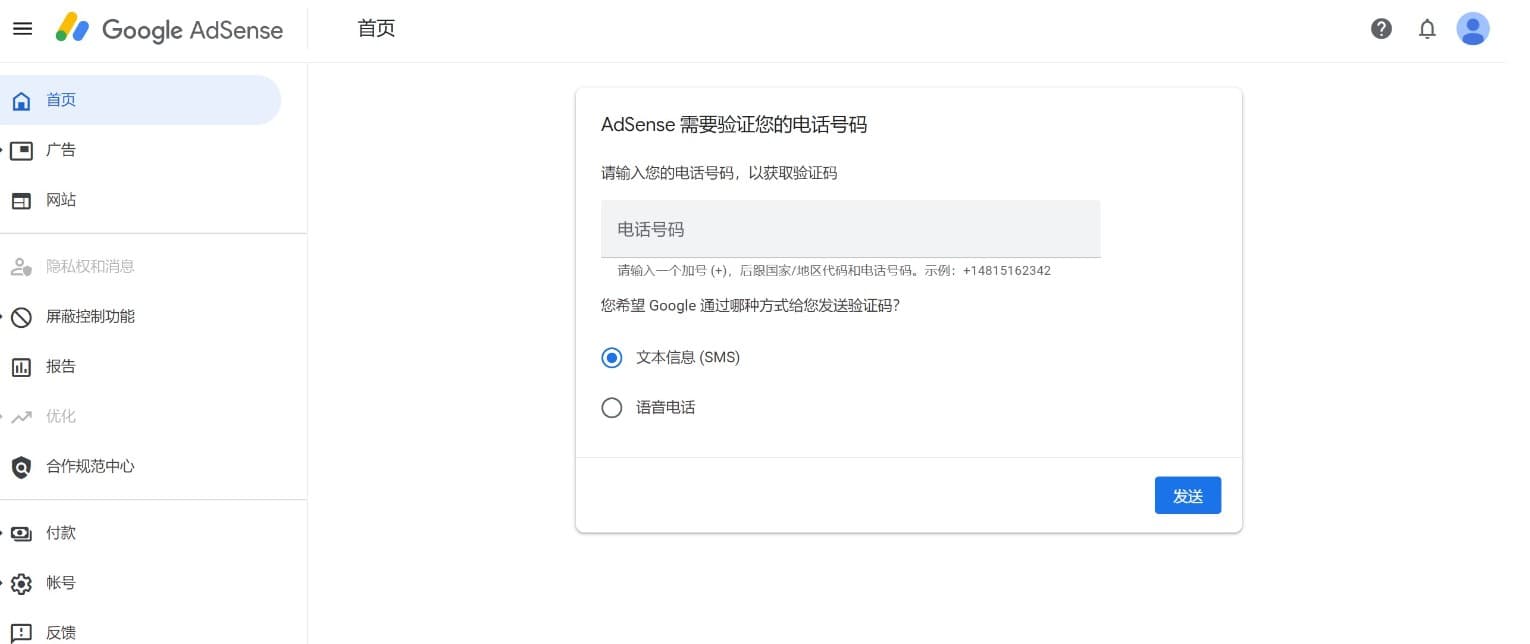Go to 首页 in the sidebar
This screenshot has width=1530, height=644.
pyautogui.click(x=140, y=100)
